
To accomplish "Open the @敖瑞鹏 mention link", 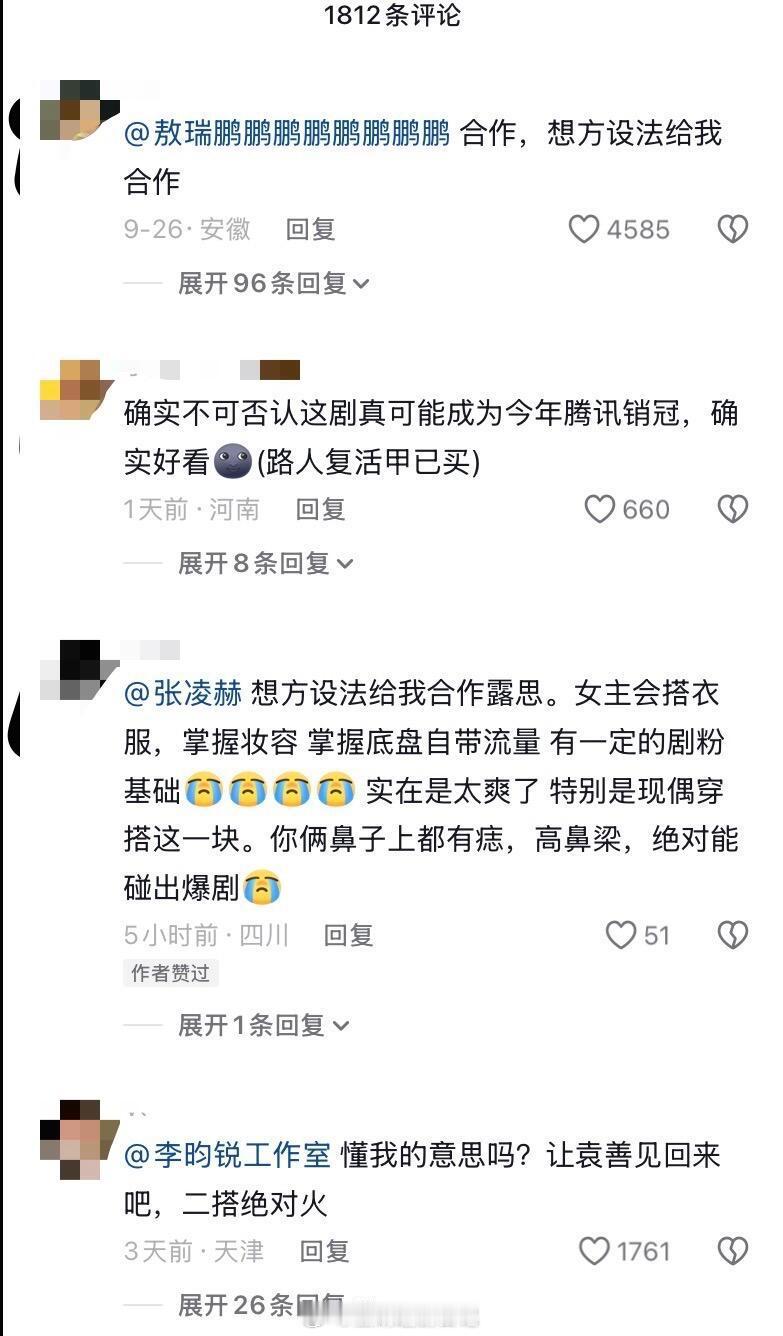I will pyautogui.click(x=287, y=134).
